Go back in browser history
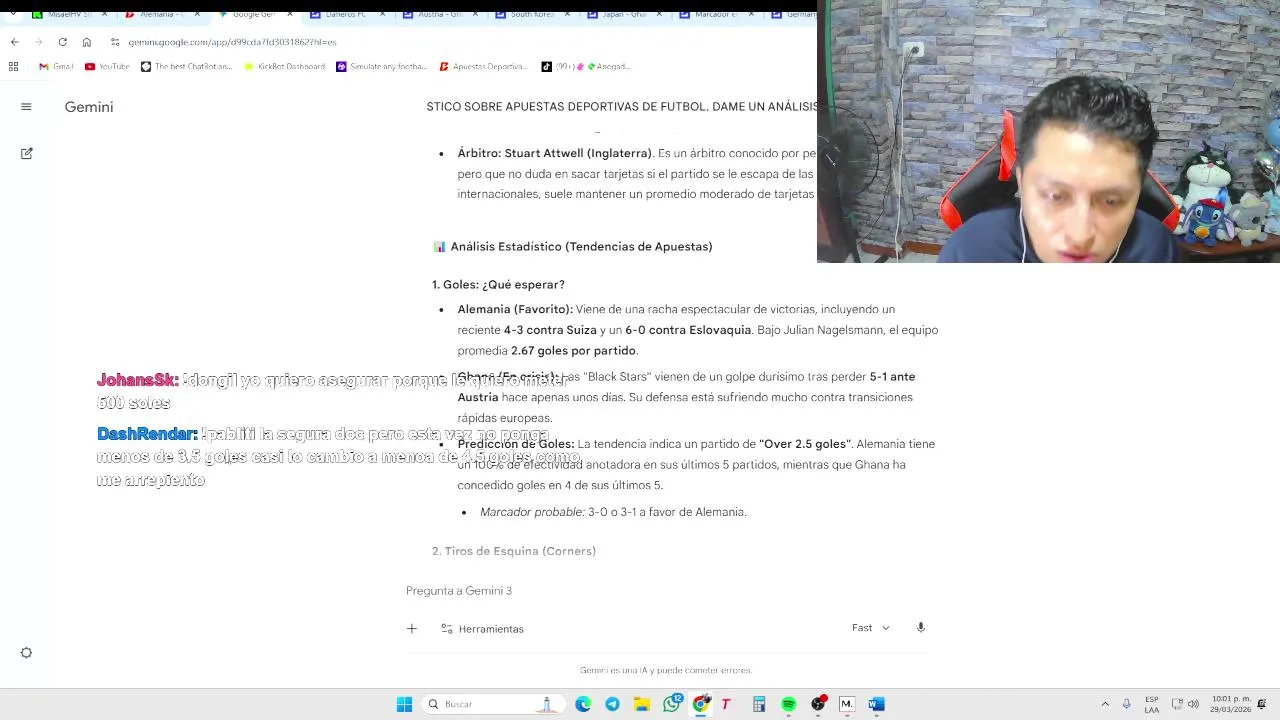 pos(14,42)
